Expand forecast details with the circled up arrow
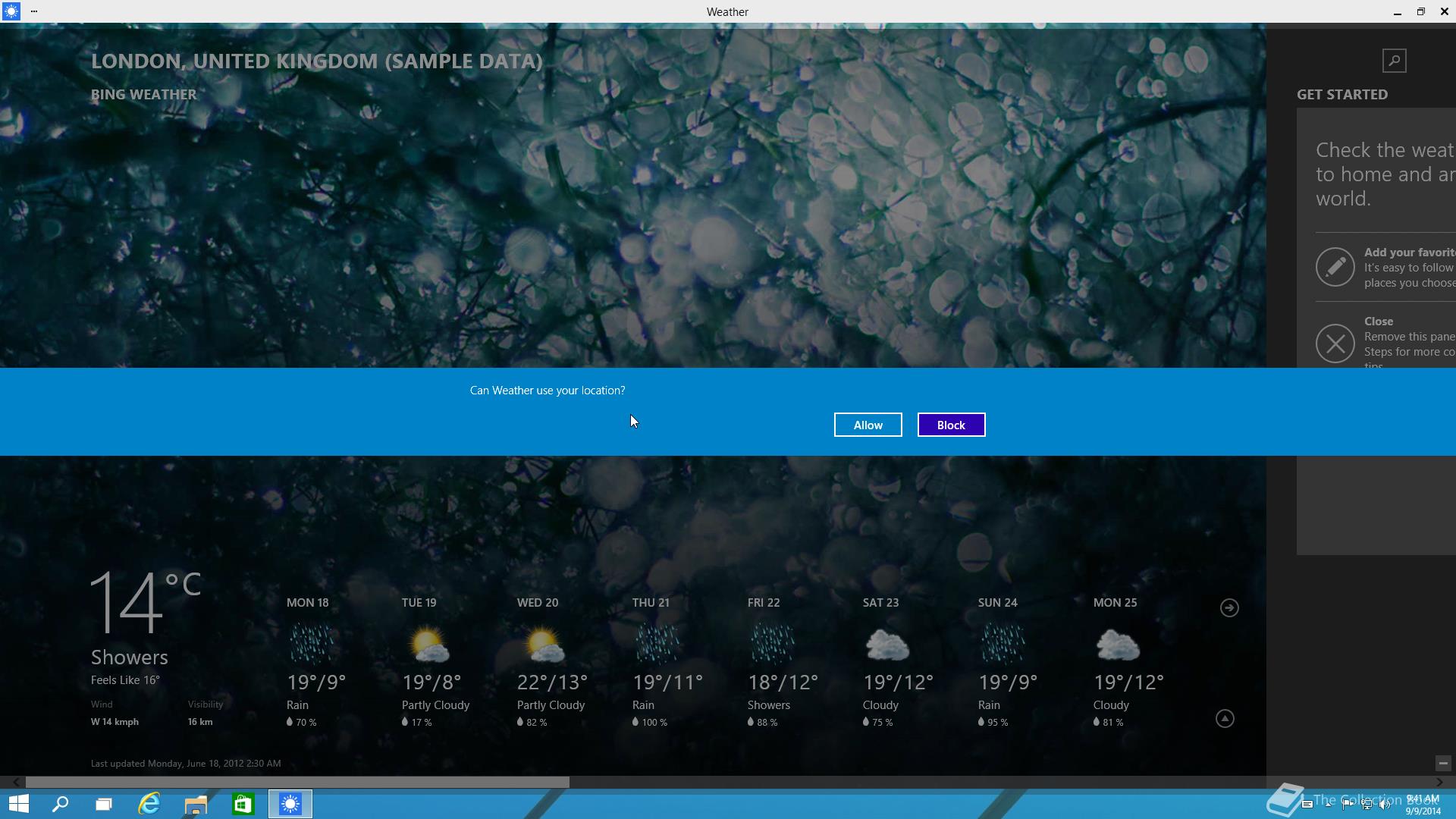1456x819 pixels. [x=1225, y=718]
